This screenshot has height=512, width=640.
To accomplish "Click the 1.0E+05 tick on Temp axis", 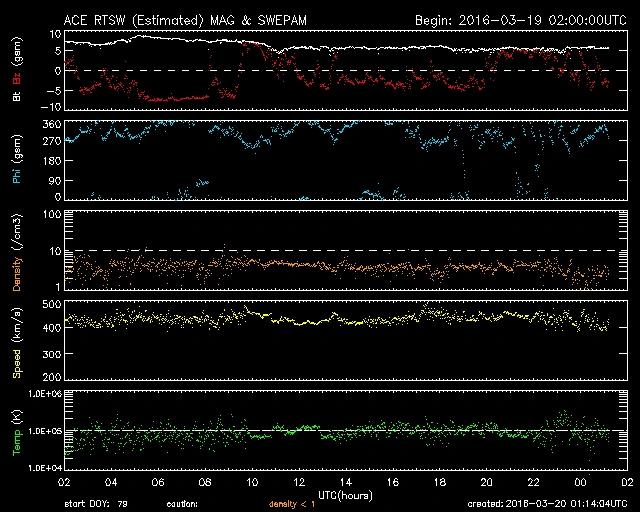I will click(45, 431).
